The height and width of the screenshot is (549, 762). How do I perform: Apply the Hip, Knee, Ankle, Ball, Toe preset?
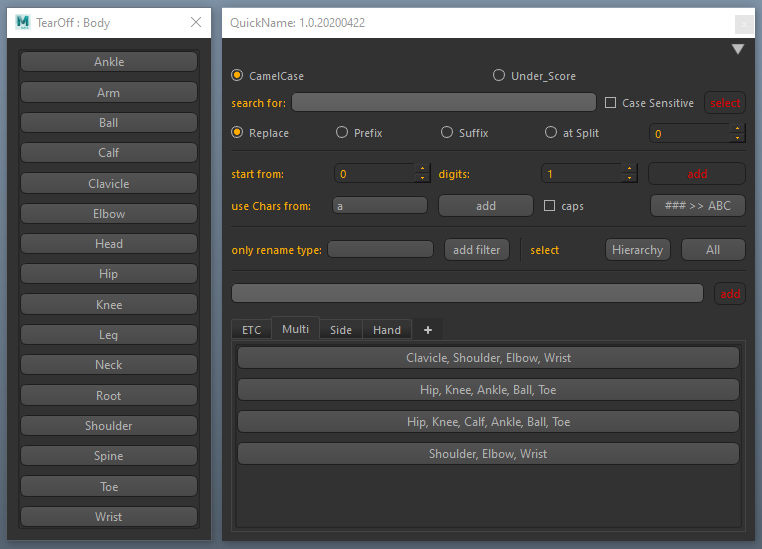coord(488,390)
